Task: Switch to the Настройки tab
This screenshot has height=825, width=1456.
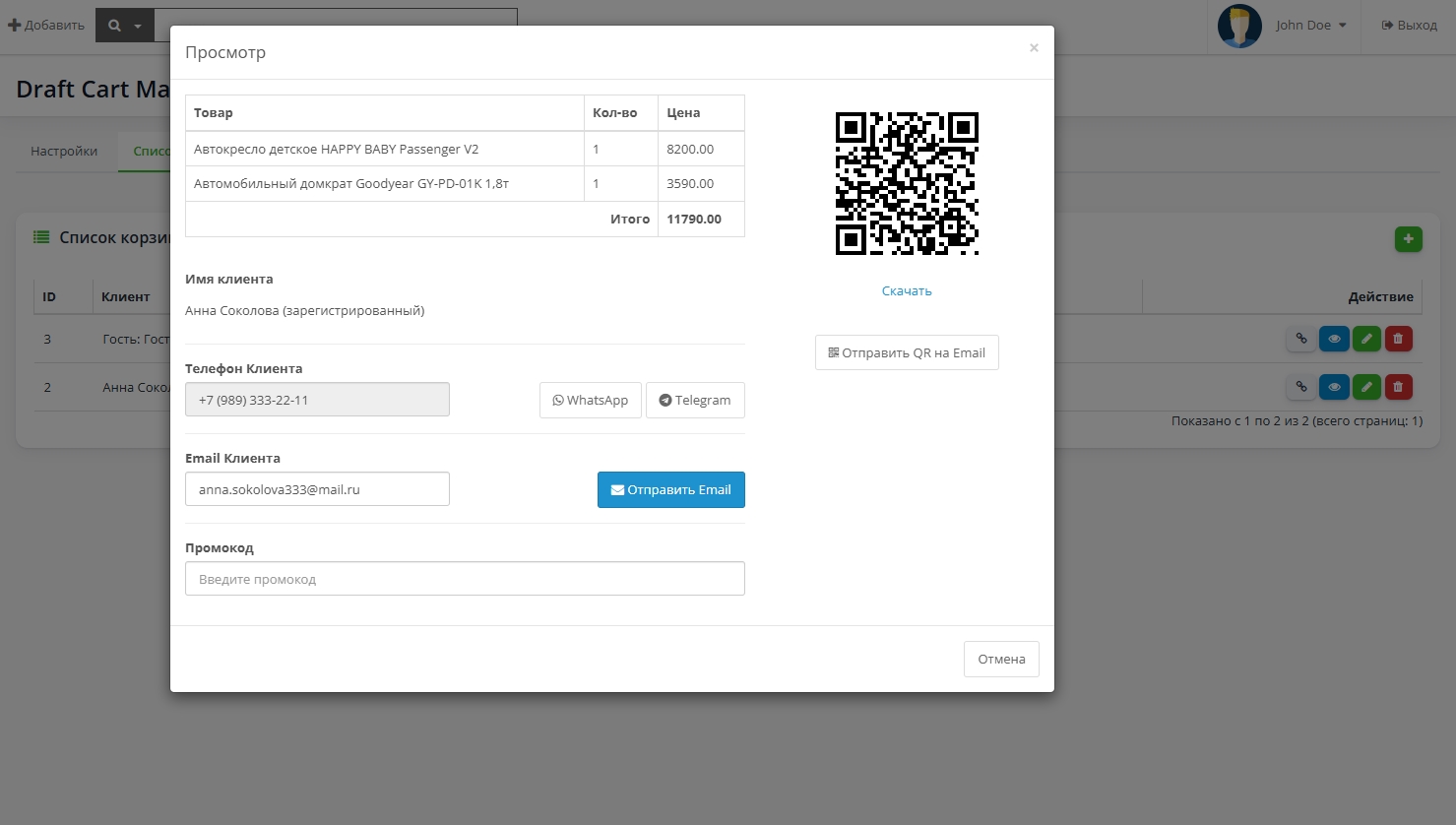Action: 64,152
